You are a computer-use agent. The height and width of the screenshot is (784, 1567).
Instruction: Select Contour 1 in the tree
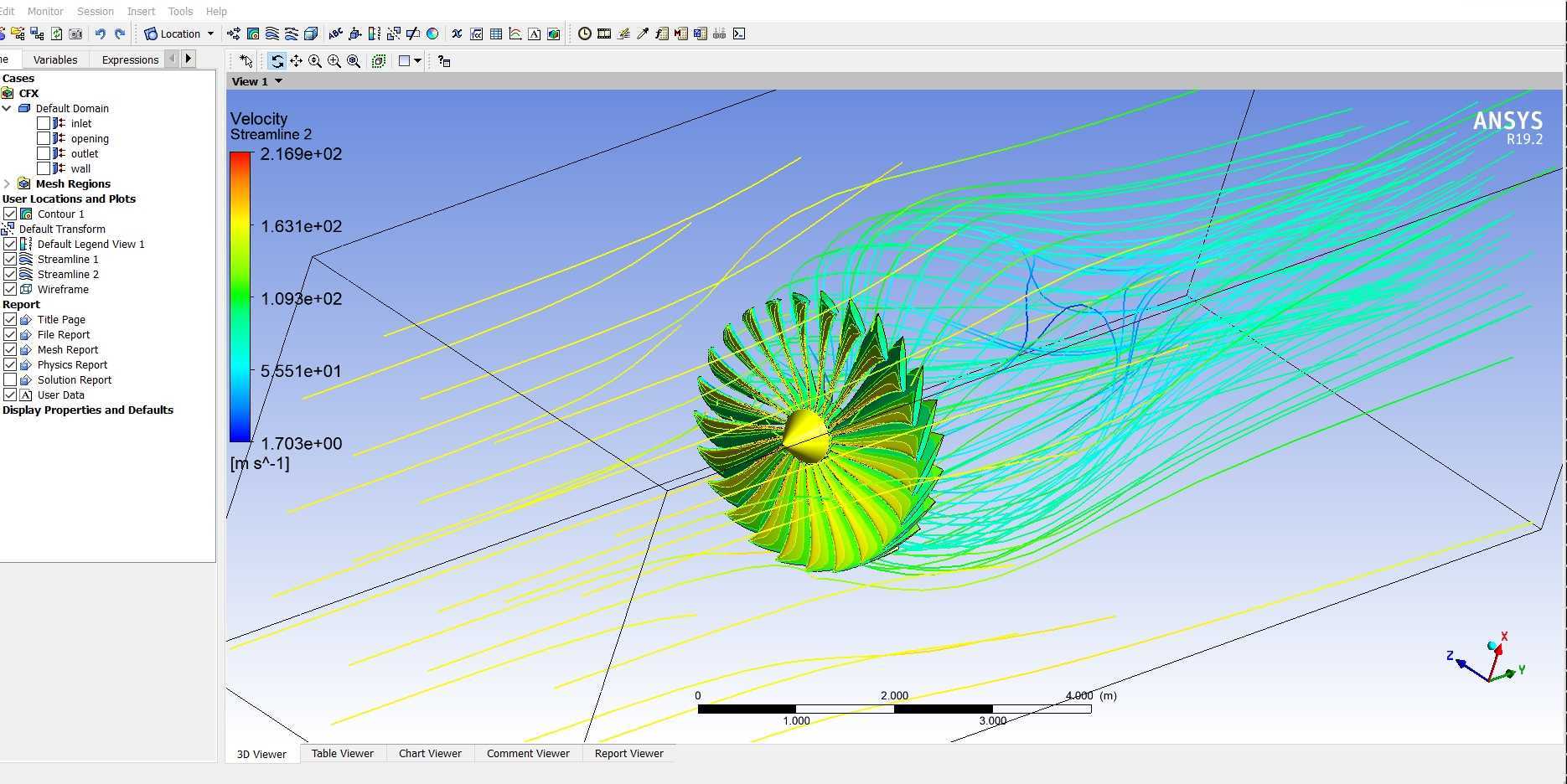[60, 214]
